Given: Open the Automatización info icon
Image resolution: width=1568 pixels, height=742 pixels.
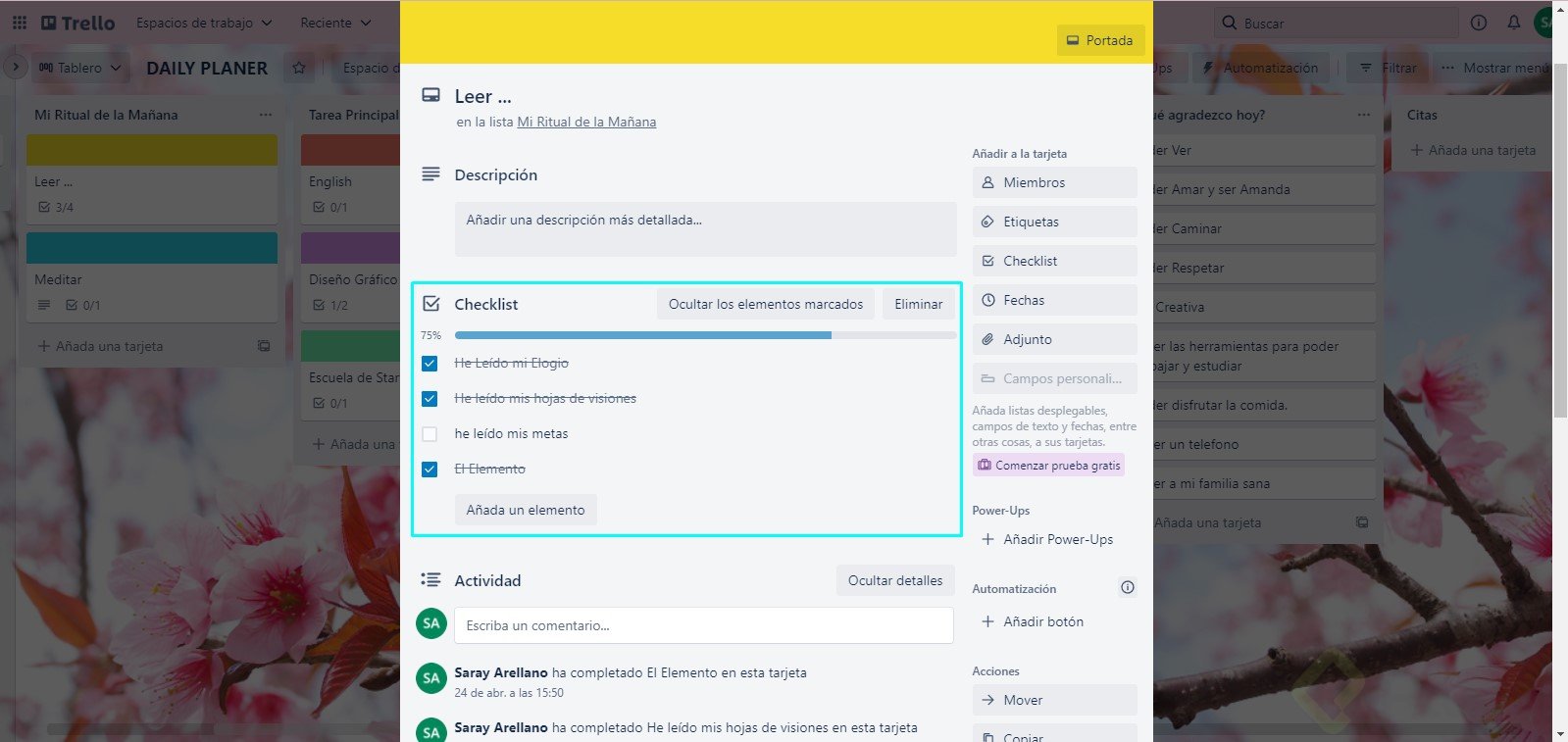Looking at the screenshot, I should coord(1128,588).
